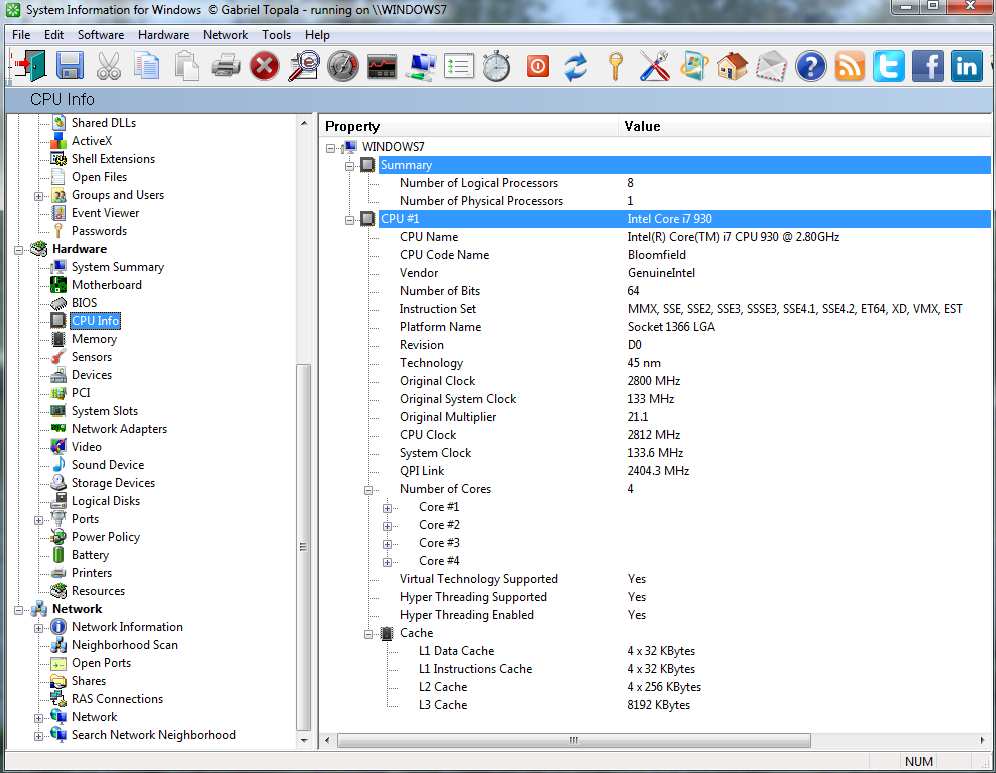Open the Software menu

101,35
